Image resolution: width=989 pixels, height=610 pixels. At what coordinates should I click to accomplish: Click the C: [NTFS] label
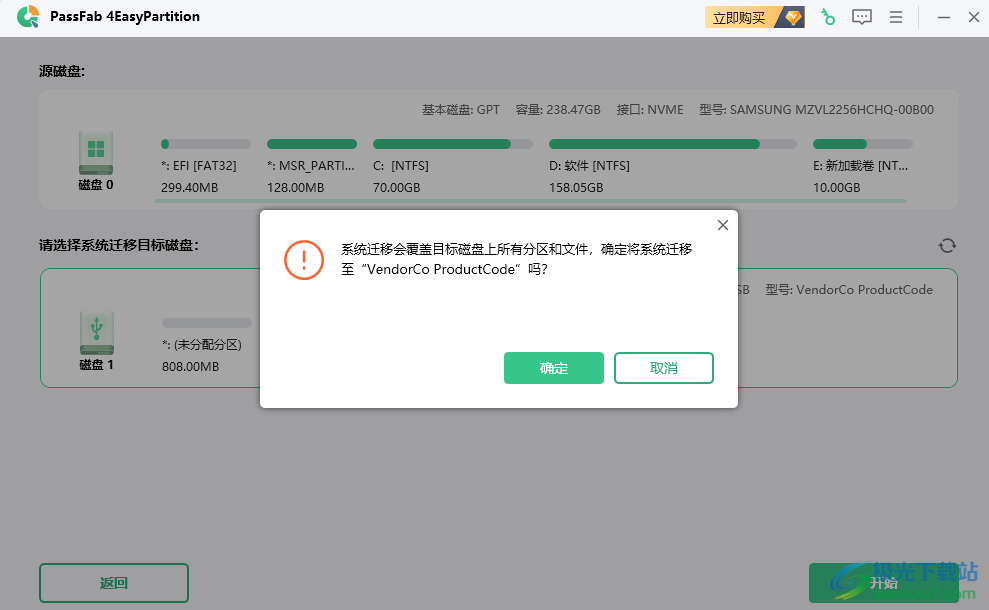tap(401, 165)
